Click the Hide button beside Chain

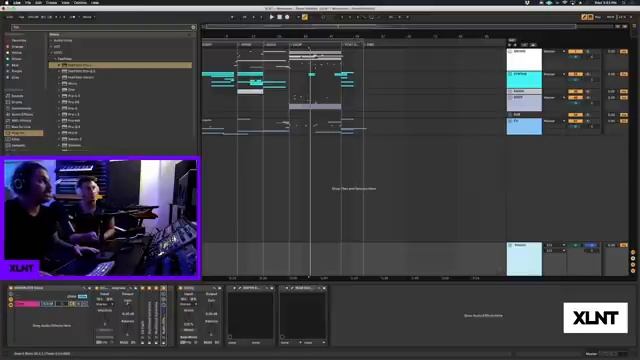pyautogui.click(x=82, y=296)
